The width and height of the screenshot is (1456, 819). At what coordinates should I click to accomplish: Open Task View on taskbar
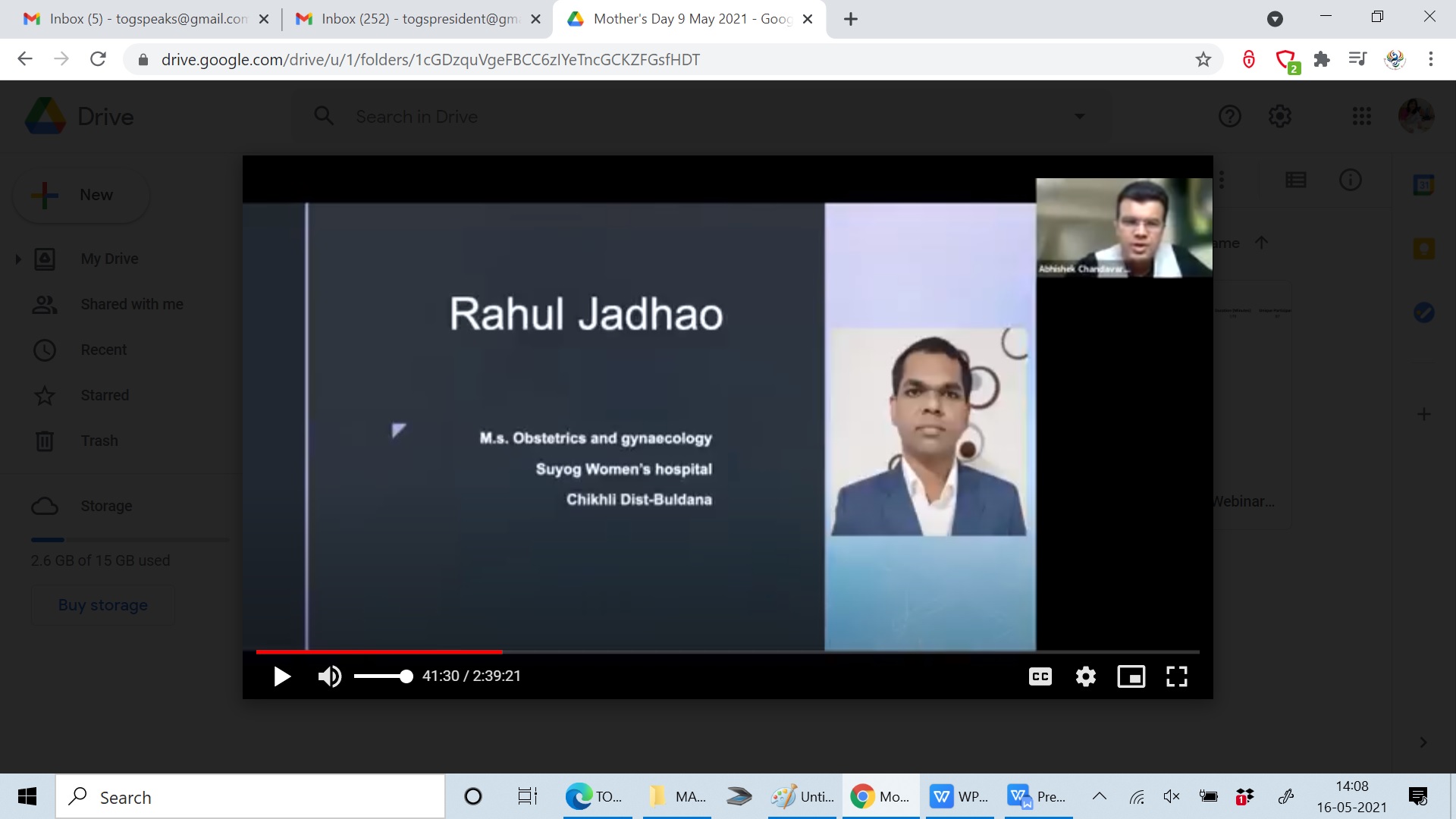tap(527, 796)
